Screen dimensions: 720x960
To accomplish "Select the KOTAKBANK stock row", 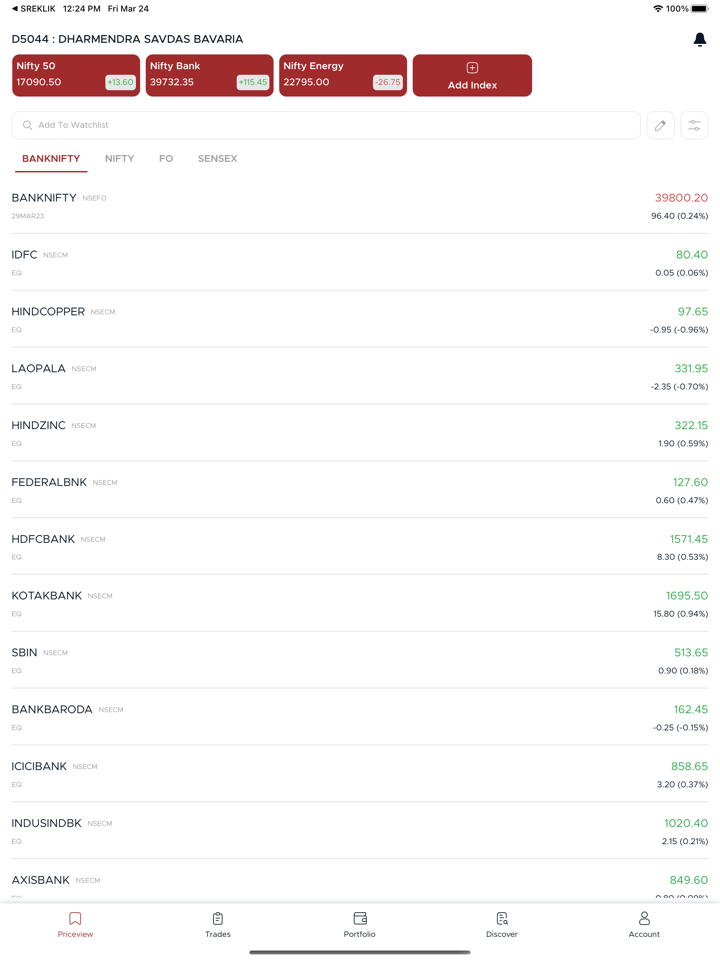I will pyautogui.click(x=359, y=603).
